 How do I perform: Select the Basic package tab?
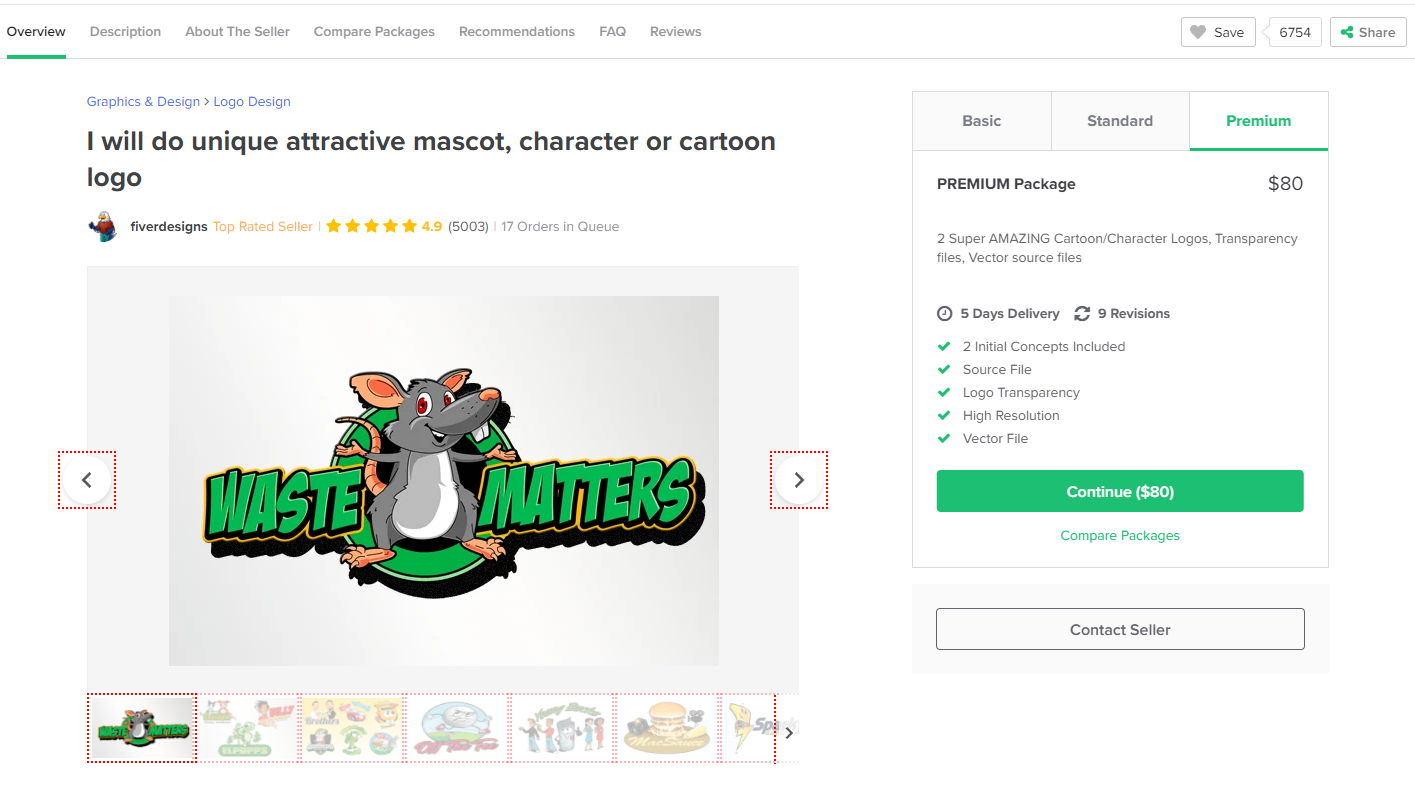pos(981,121)
